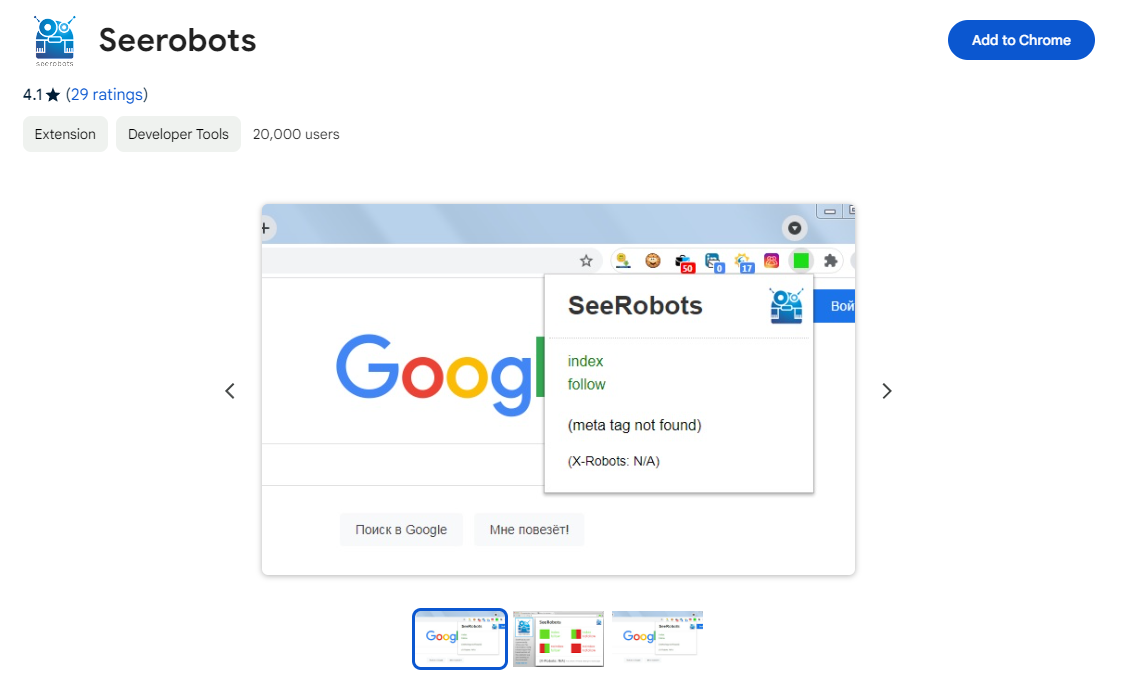Add the Seerobots extension to Chrome

point(1021,40)
